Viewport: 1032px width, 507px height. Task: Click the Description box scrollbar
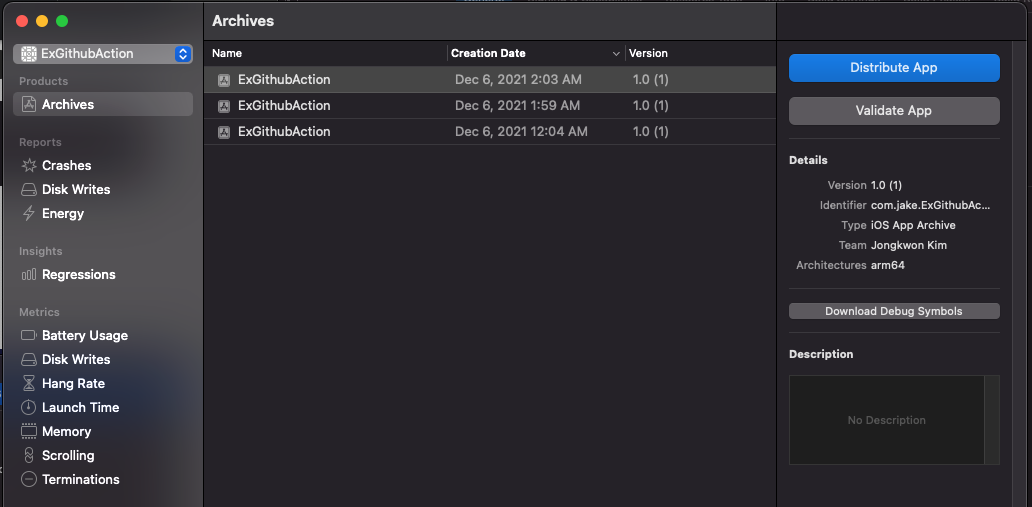coord(992,420)
